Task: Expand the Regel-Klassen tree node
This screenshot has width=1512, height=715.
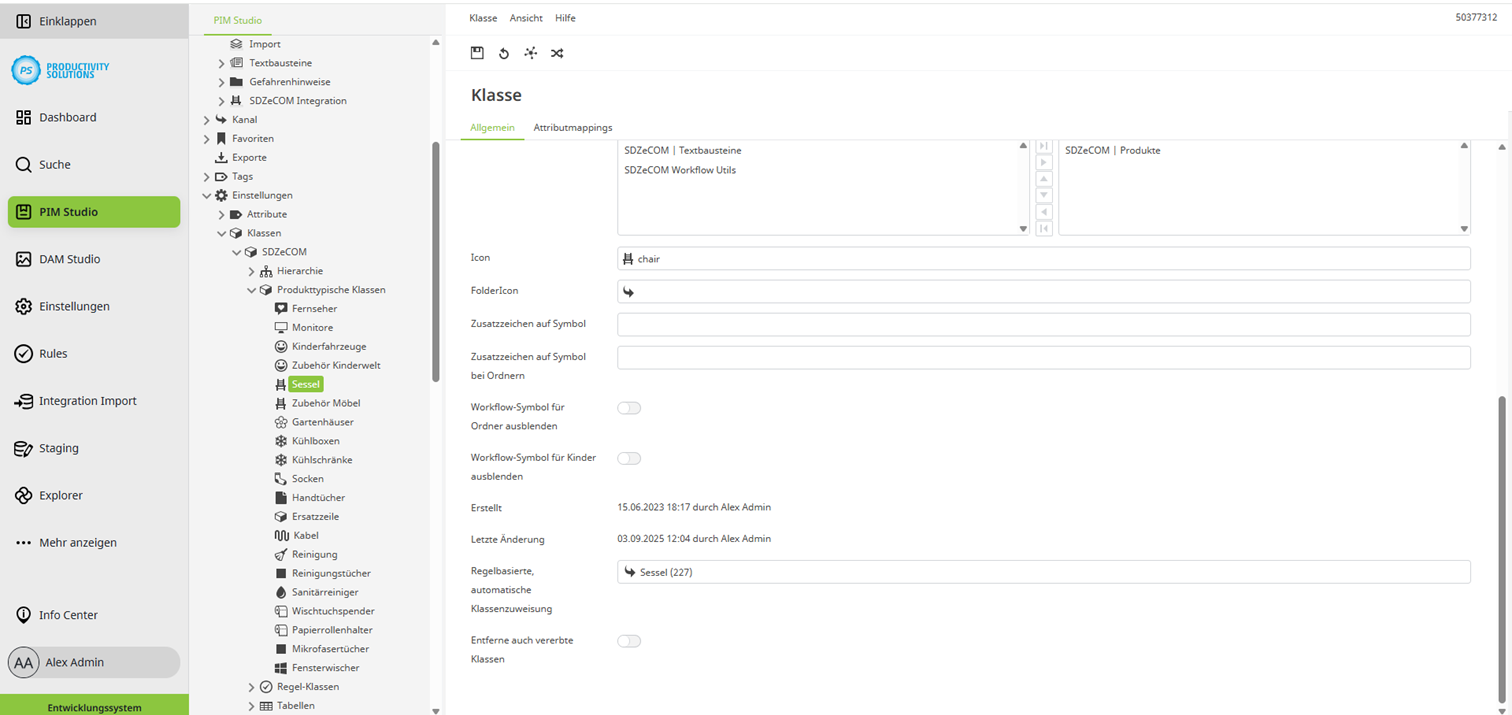Action: [x=252, y=687]
